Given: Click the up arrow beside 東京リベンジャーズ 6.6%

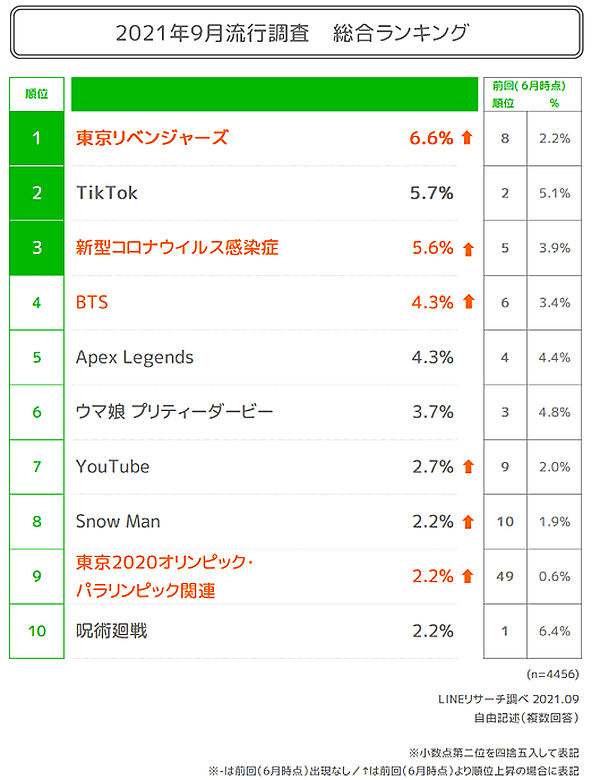Looking at the screenshot, I should [467, 138].
